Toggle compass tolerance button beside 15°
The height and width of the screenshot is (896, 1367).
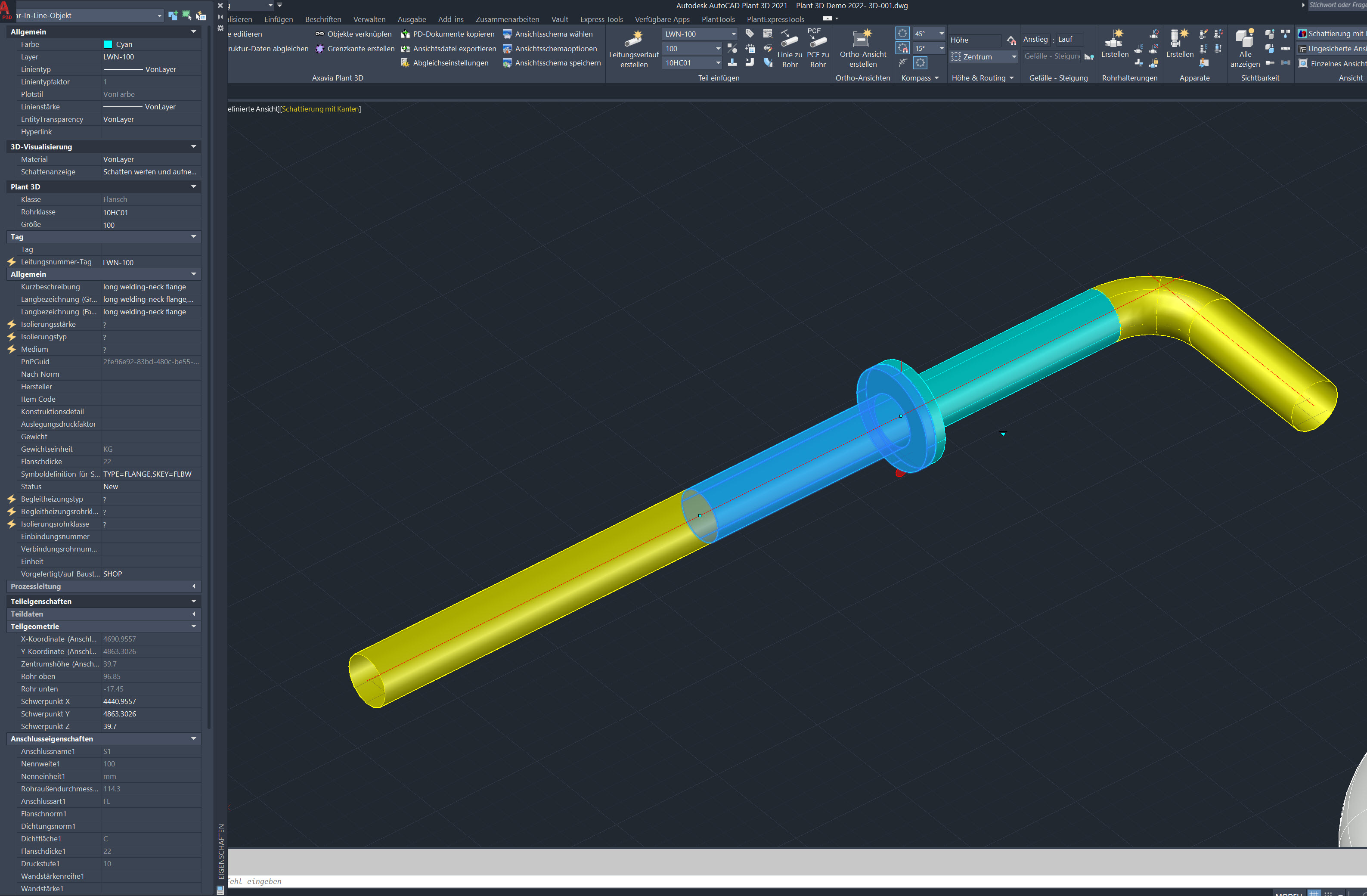click(902, 48)
